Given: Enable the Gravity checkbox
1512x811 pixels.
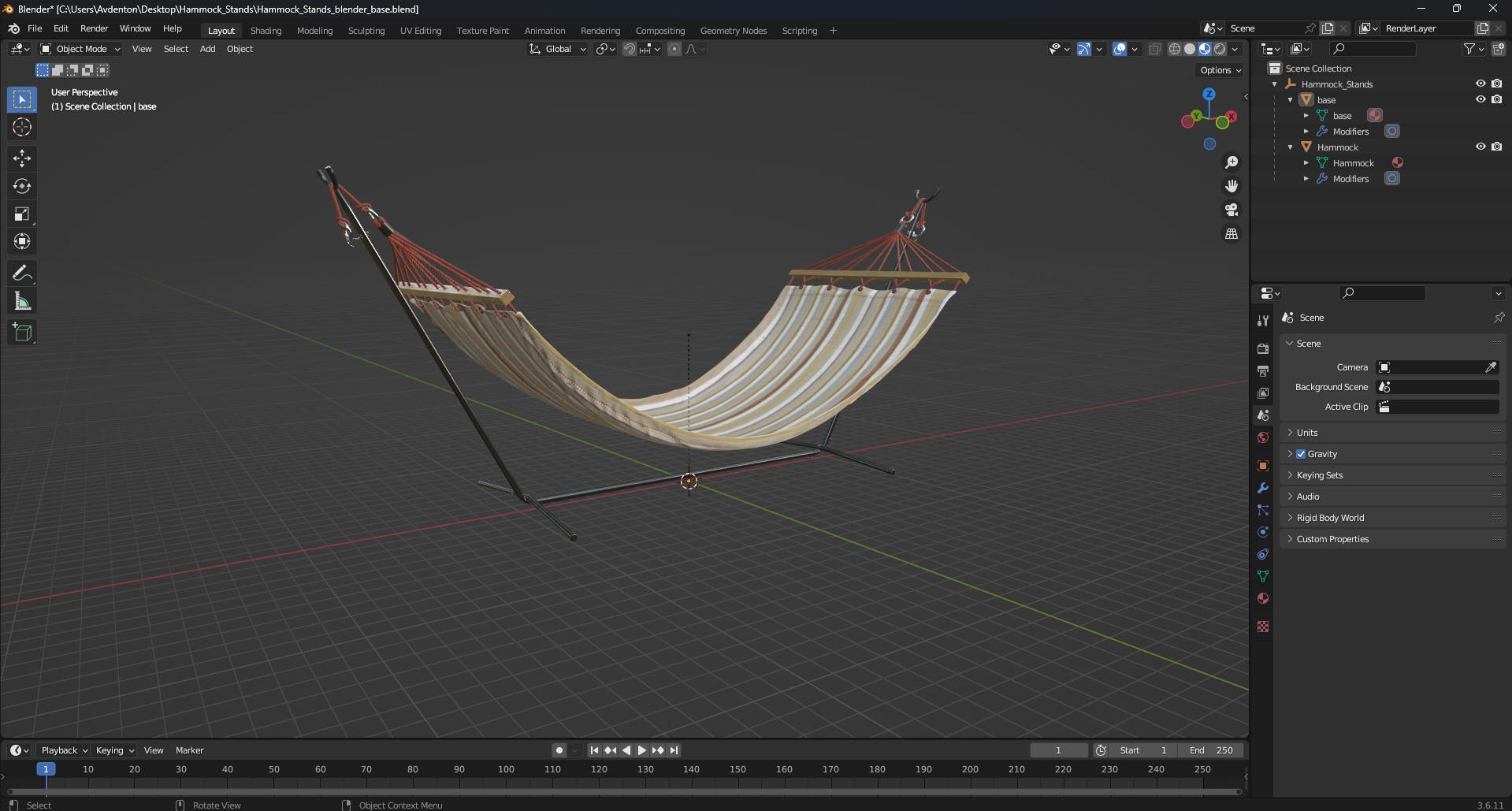Looking at the screenshot, I should coord(1301,454).
